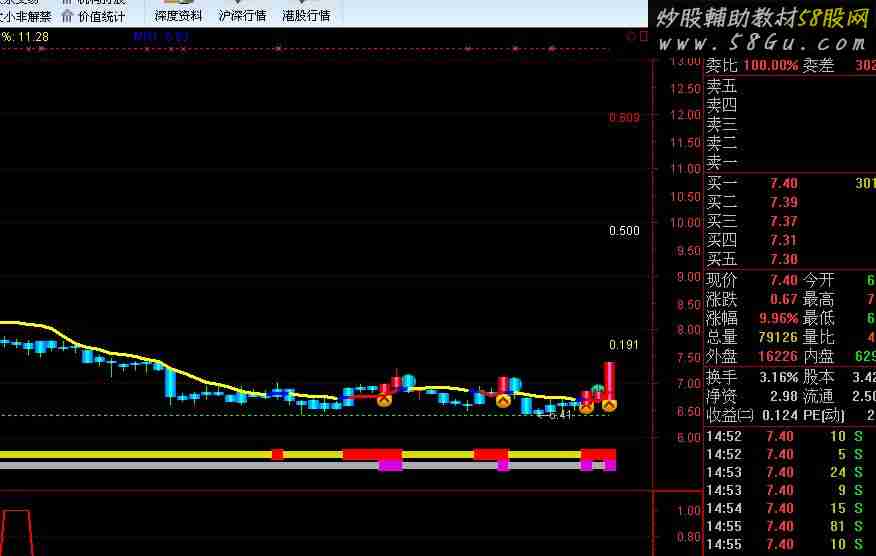Click the tall red candlestick at the chart's right end
This screenshot has height=556, width=876.
coord(609,381)
